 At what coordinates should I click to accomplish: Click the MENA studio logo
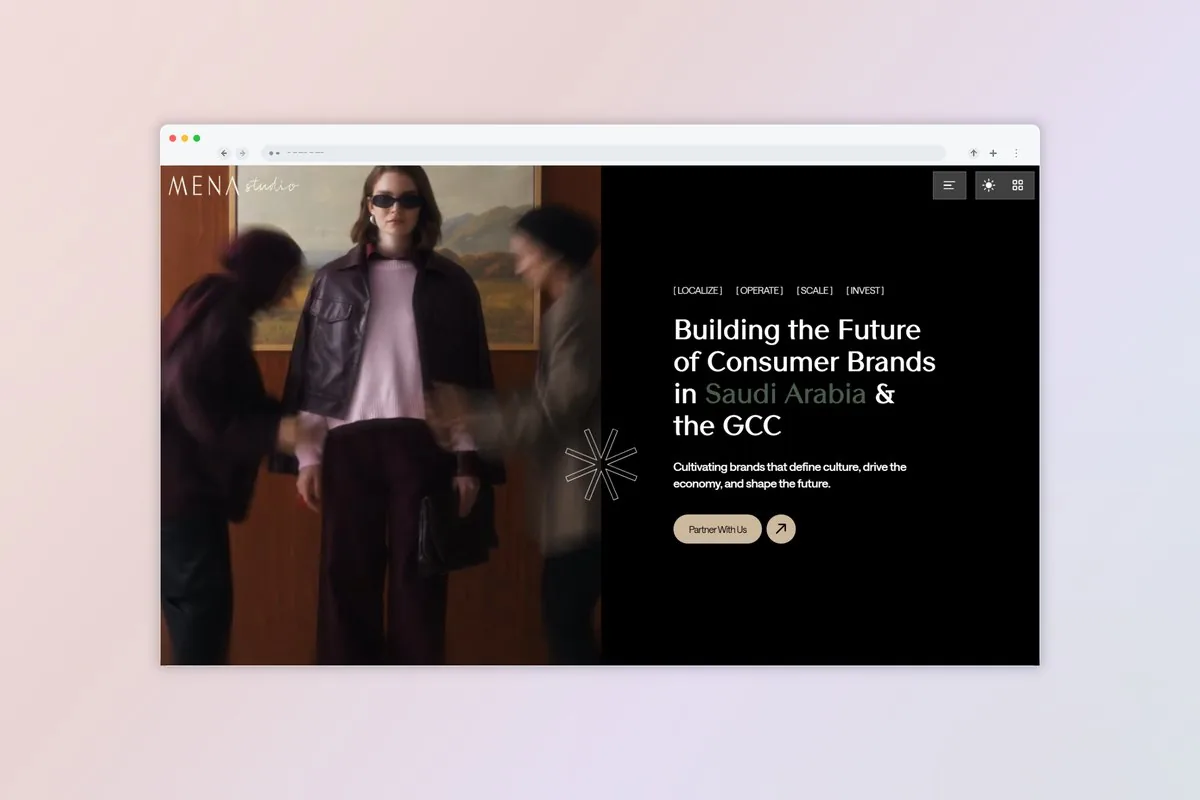[x=233, y=185]
